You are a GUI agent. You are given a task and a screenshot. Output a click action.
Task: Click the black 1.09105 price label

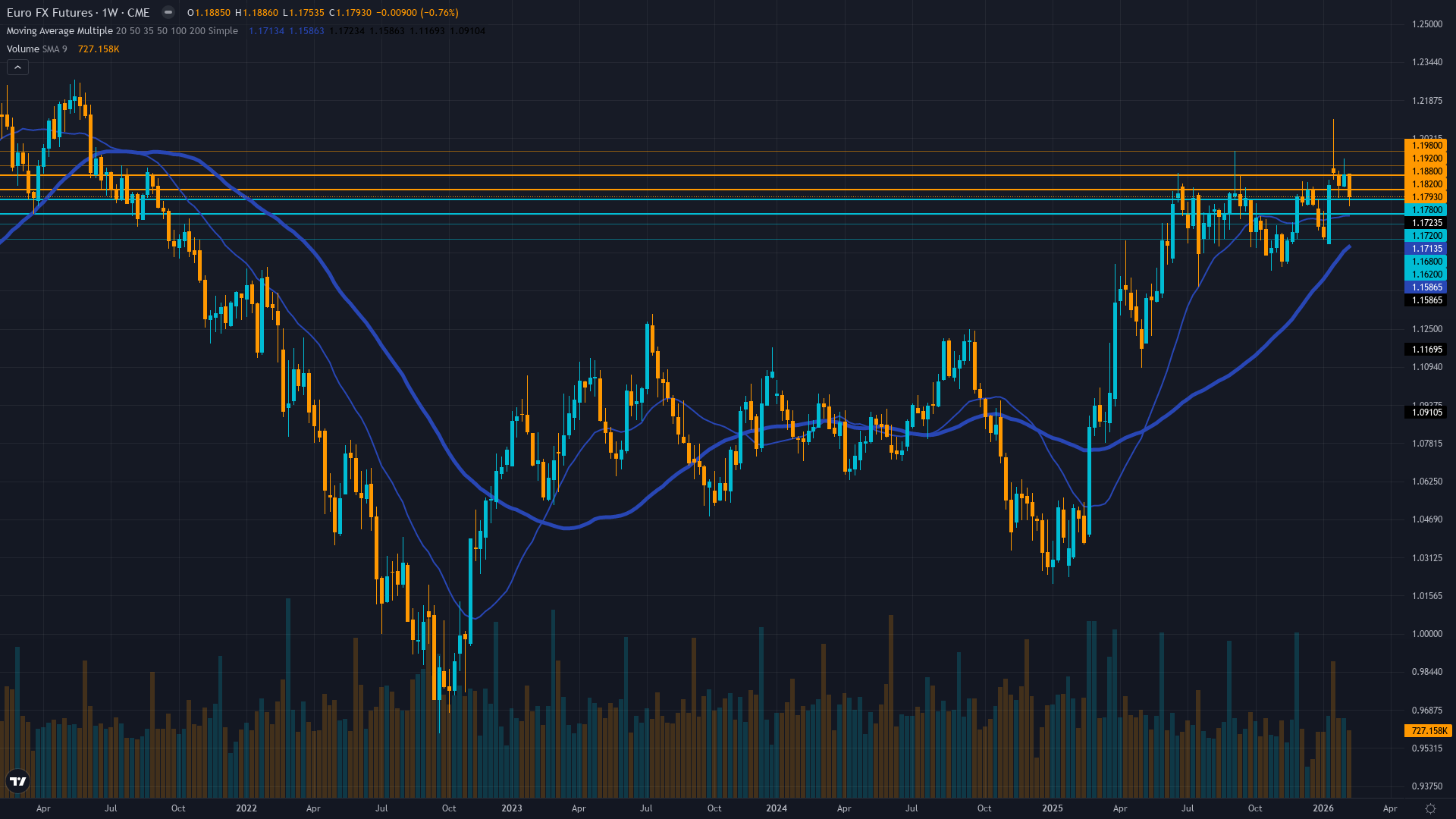click(x=1426, y=413)
